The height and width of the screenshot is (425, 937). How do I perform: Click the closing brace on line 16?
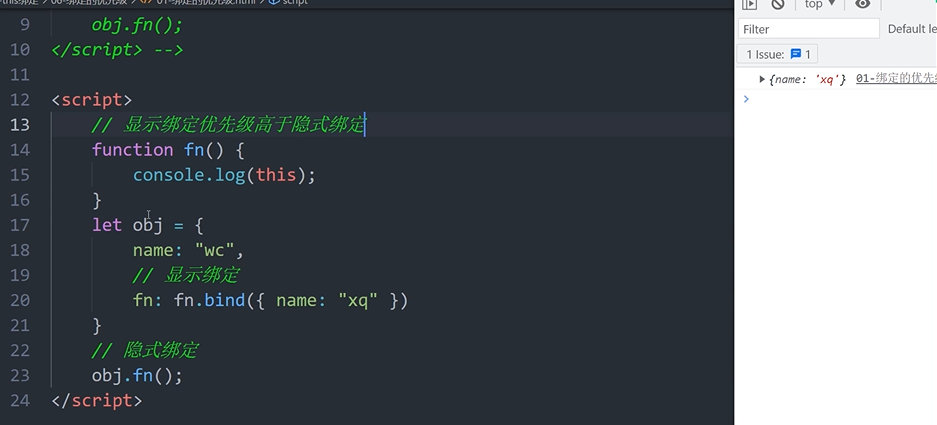click(97, 200)
